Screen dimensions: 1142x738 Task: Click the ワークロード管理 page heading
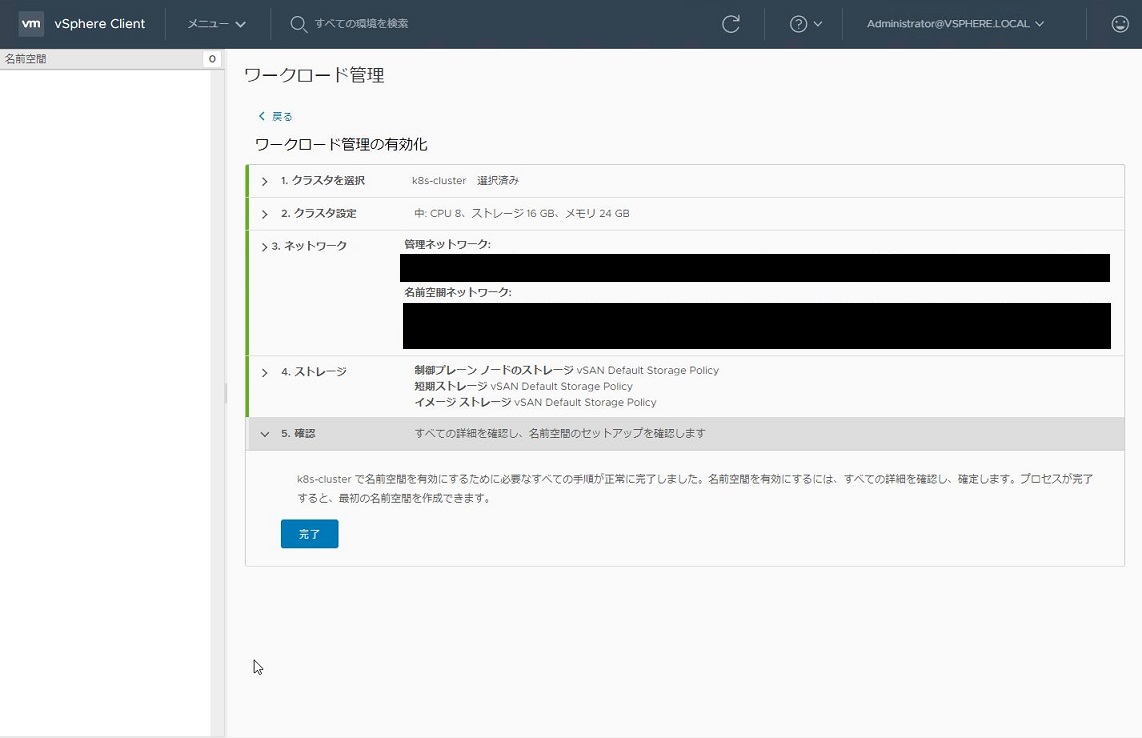pyautogui.click(x=314, y=75)
